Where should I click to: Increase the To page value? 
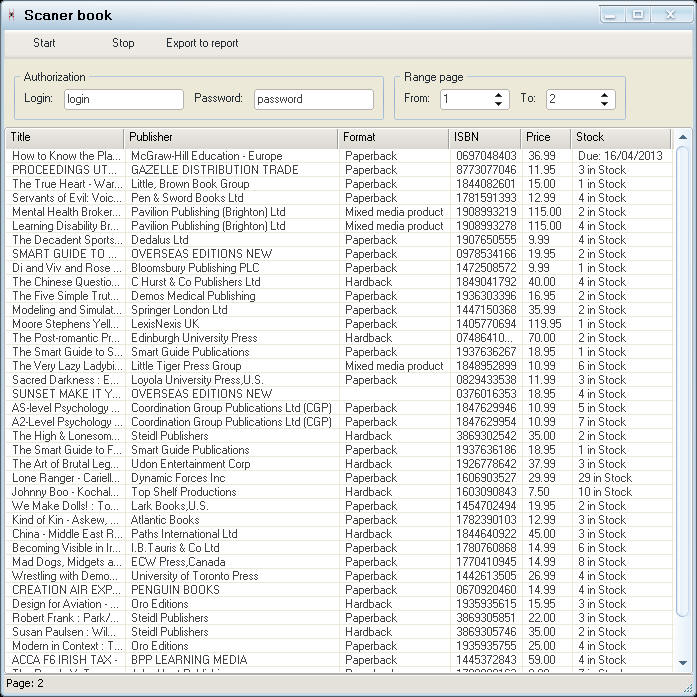605,95
